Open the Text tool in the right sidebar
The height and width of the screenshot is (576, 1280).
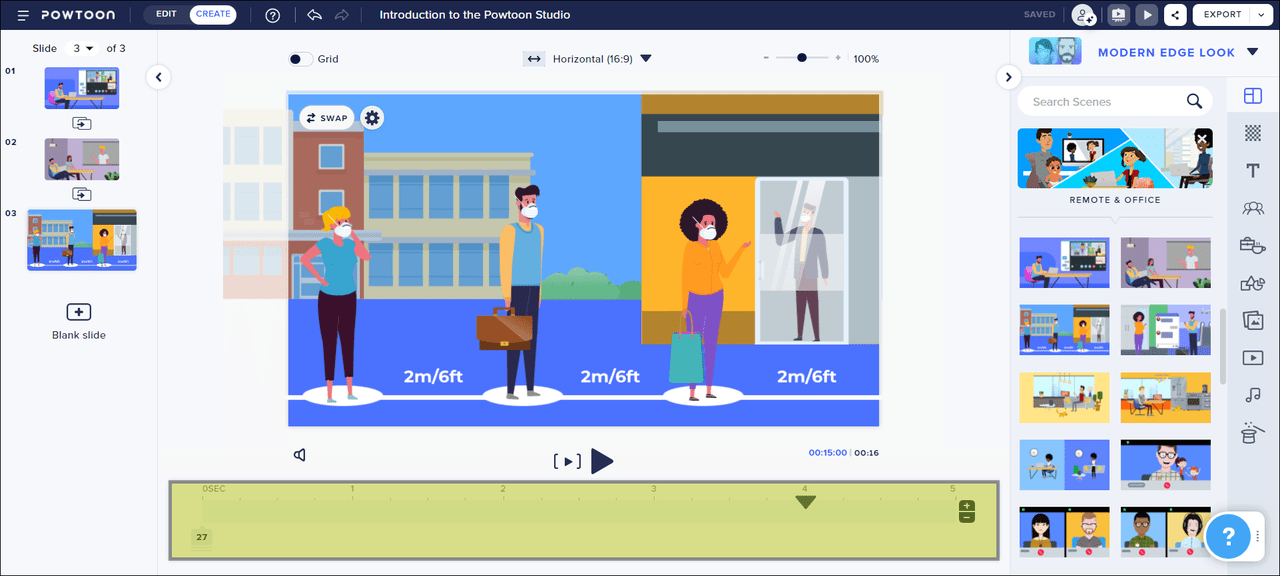point(1252,171)
